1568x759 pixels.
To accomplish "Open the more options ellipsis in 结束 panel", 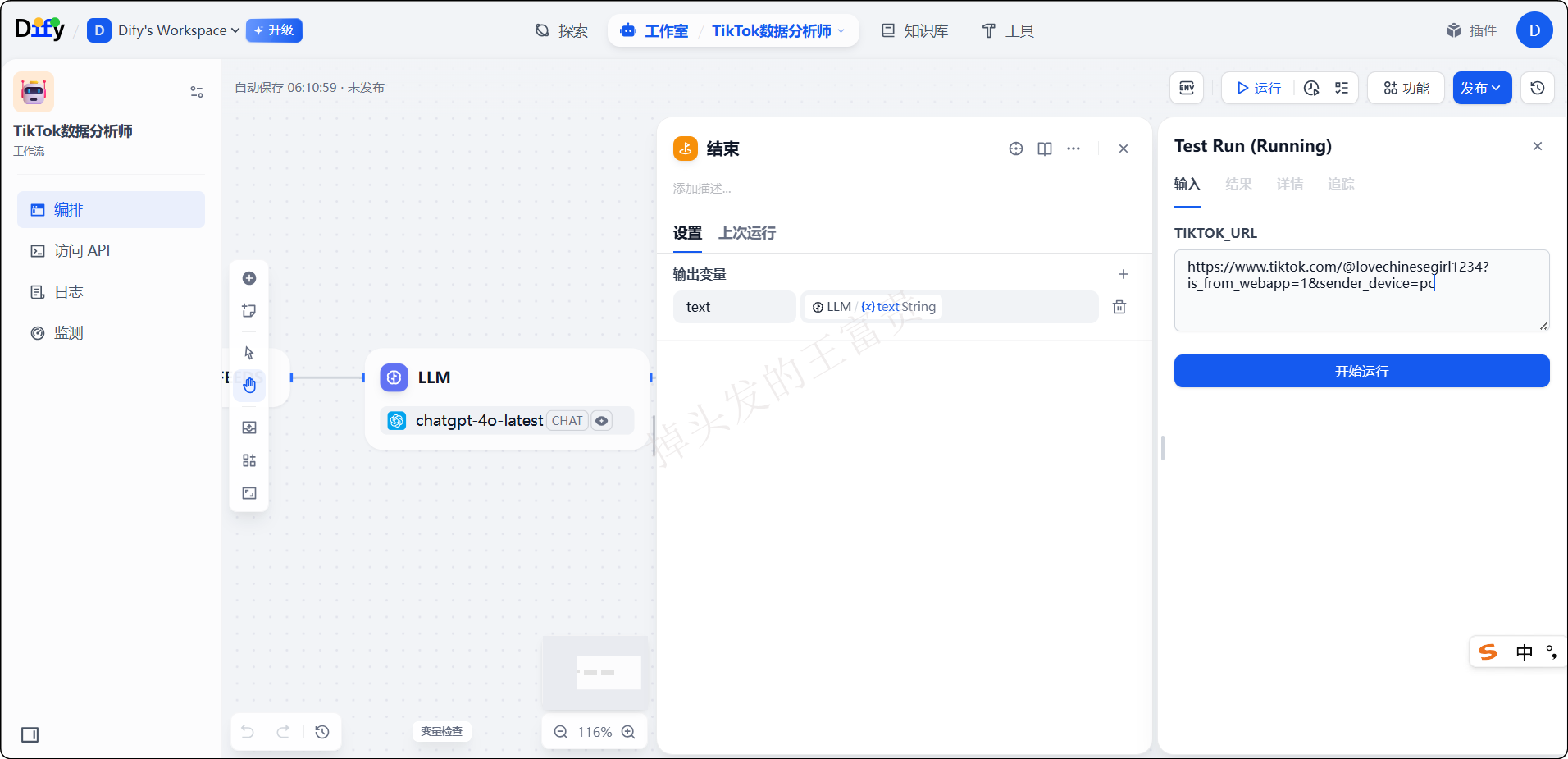I will (1073, 149).
